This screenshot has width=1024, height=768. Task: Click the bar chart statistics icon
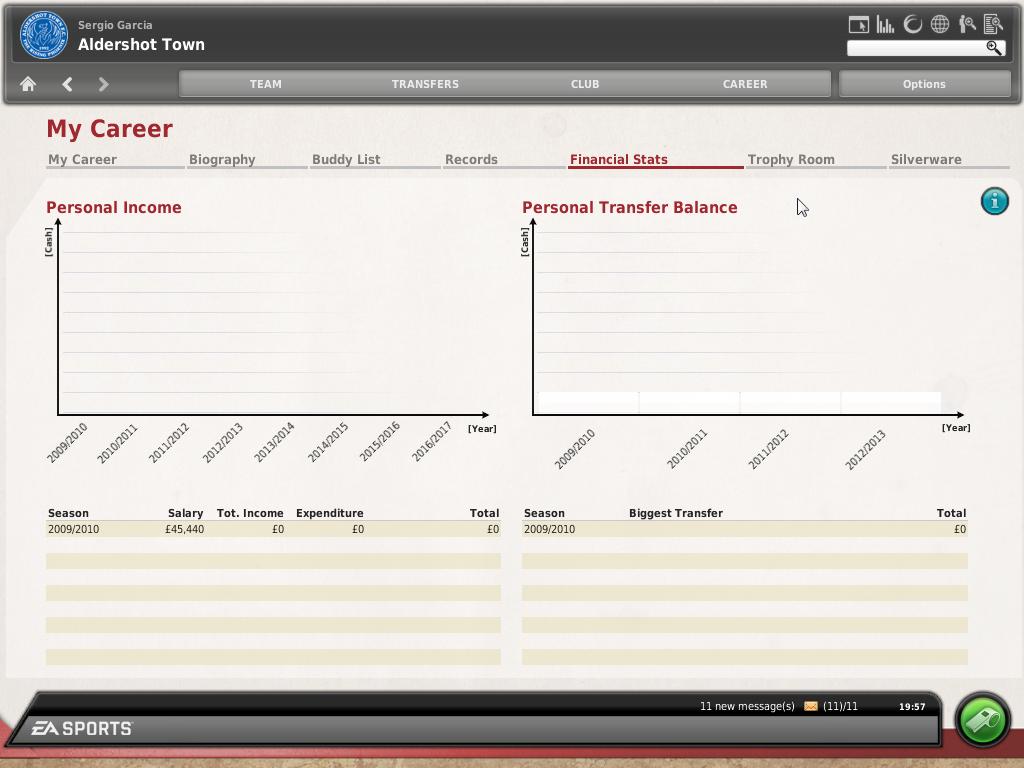click(885, 25)
